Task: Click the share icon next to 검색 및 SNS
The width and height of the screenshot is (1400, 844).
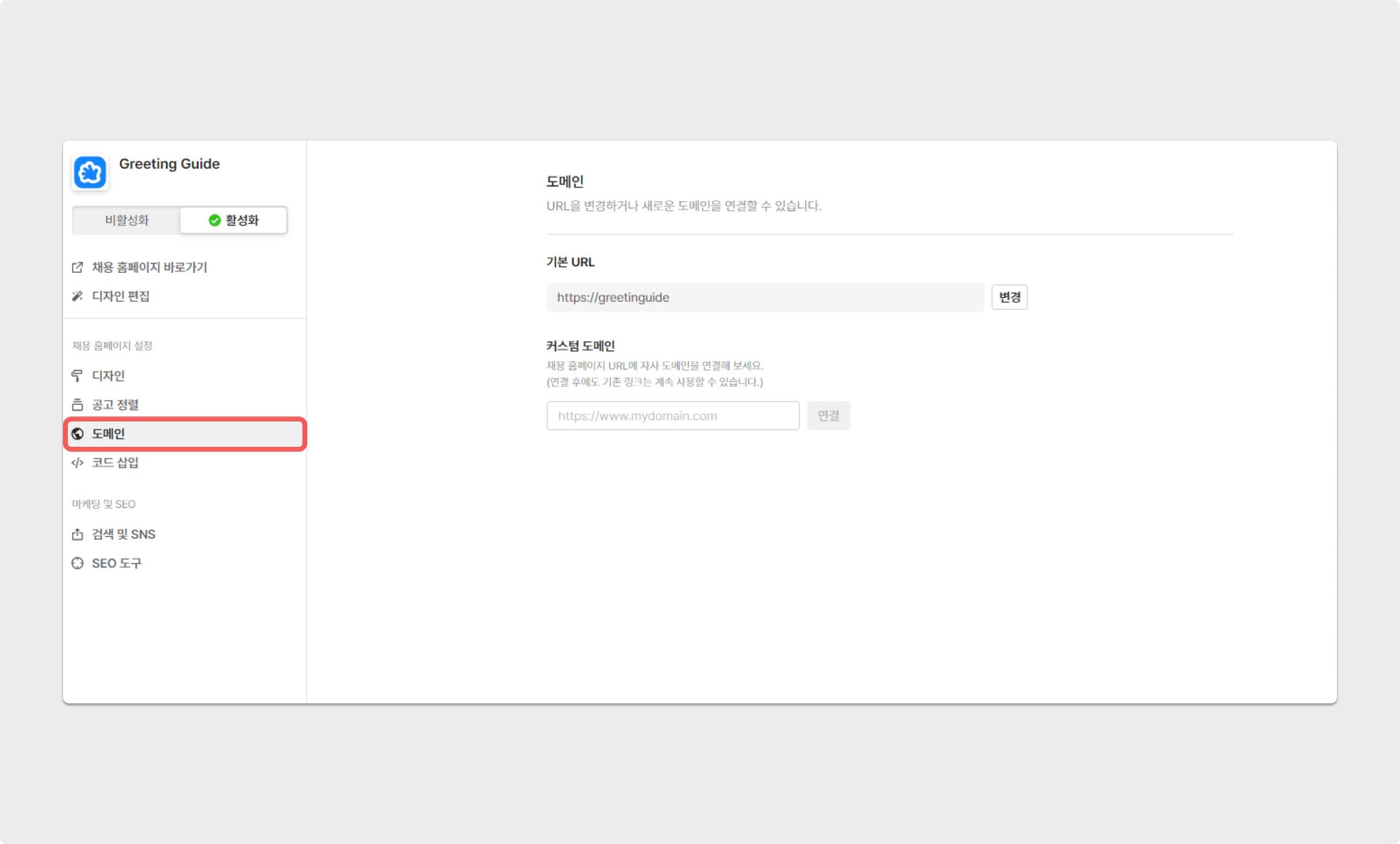Action: coord(78,535)
